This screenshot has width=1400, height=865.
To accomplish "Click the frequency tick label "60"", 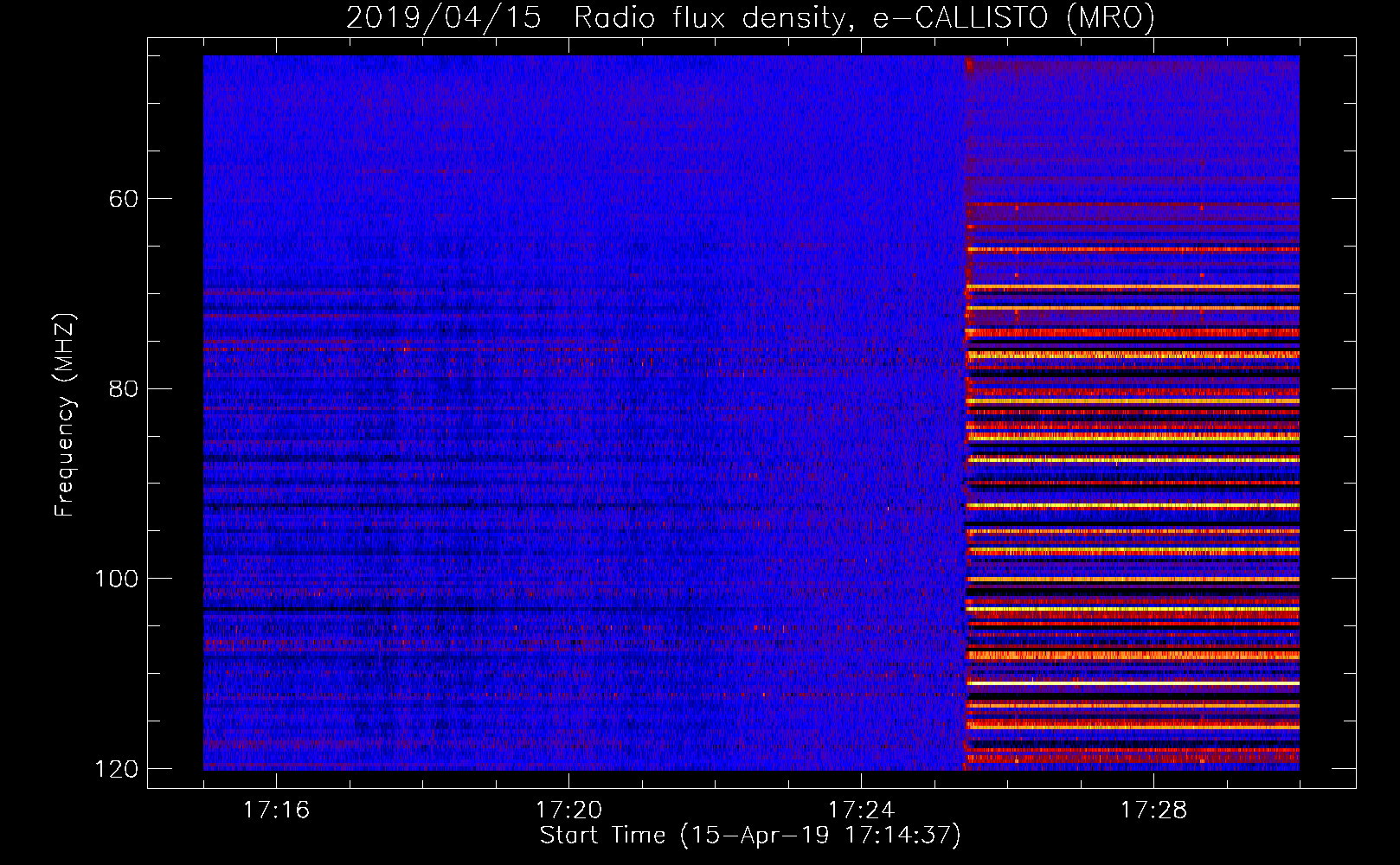I will (123, 199).
